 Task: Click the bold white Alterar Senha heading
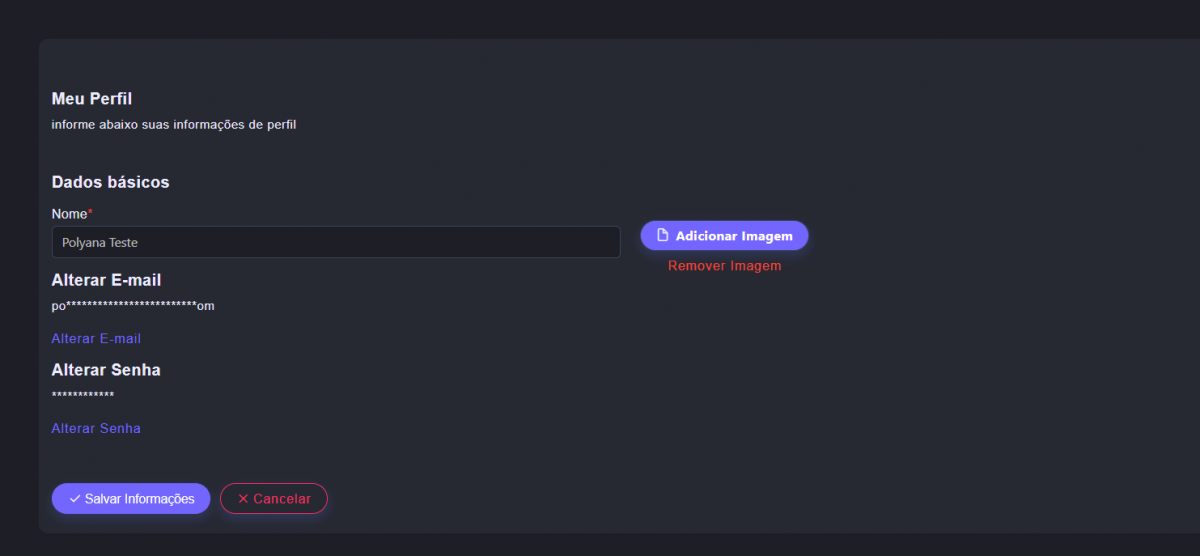106,370
